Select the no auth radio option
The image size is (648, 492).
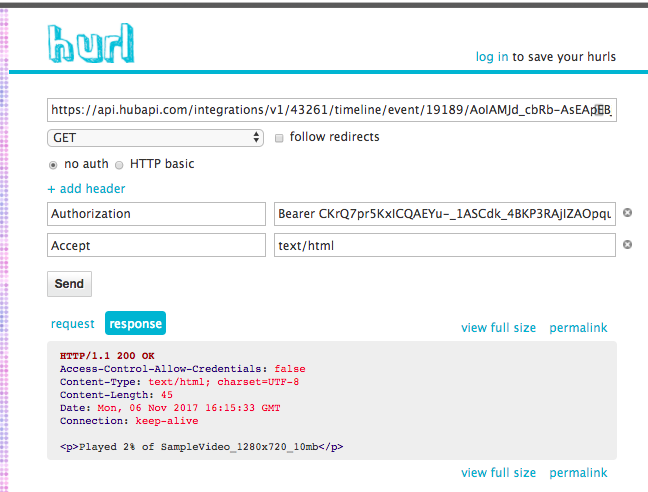[x=53, y=165]
